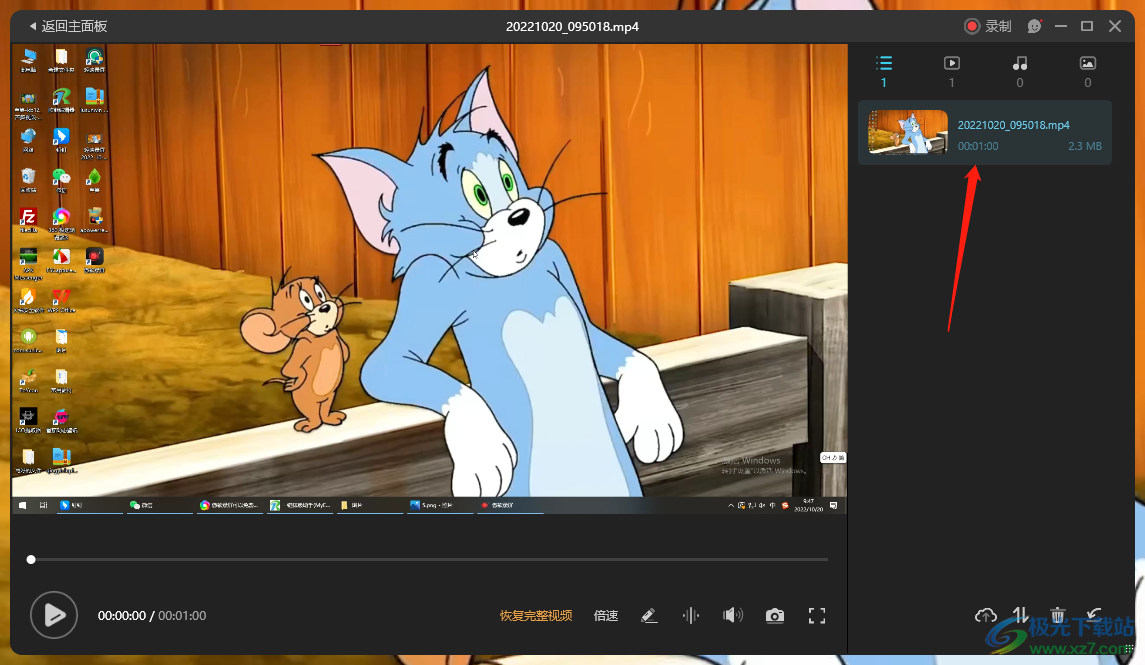Toggle fullscreen playback
Viewport: 1145px width, 665px height.
[817, 616]
